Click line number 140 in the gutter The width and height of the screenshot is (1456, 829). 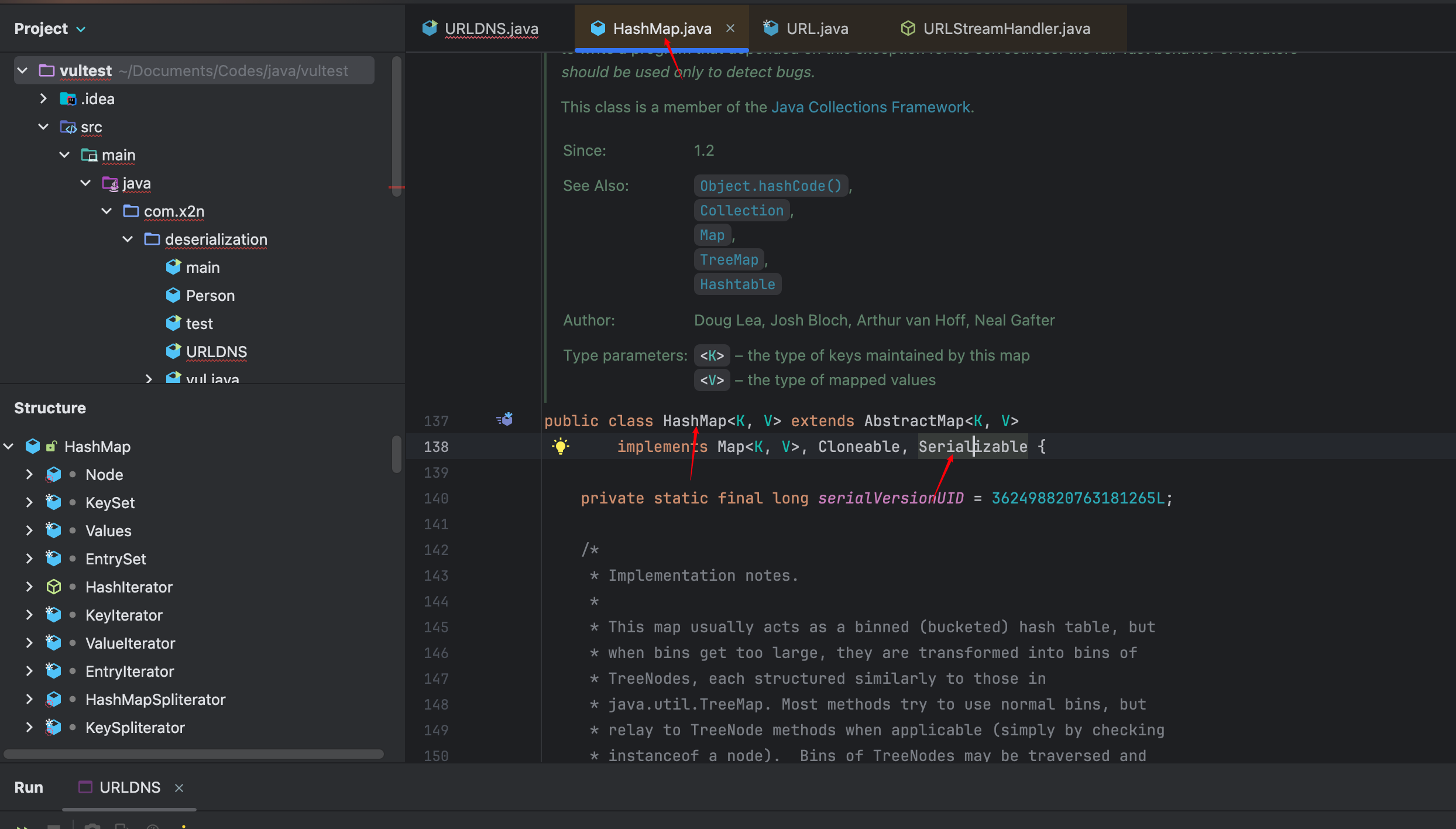tap(436, 498)
